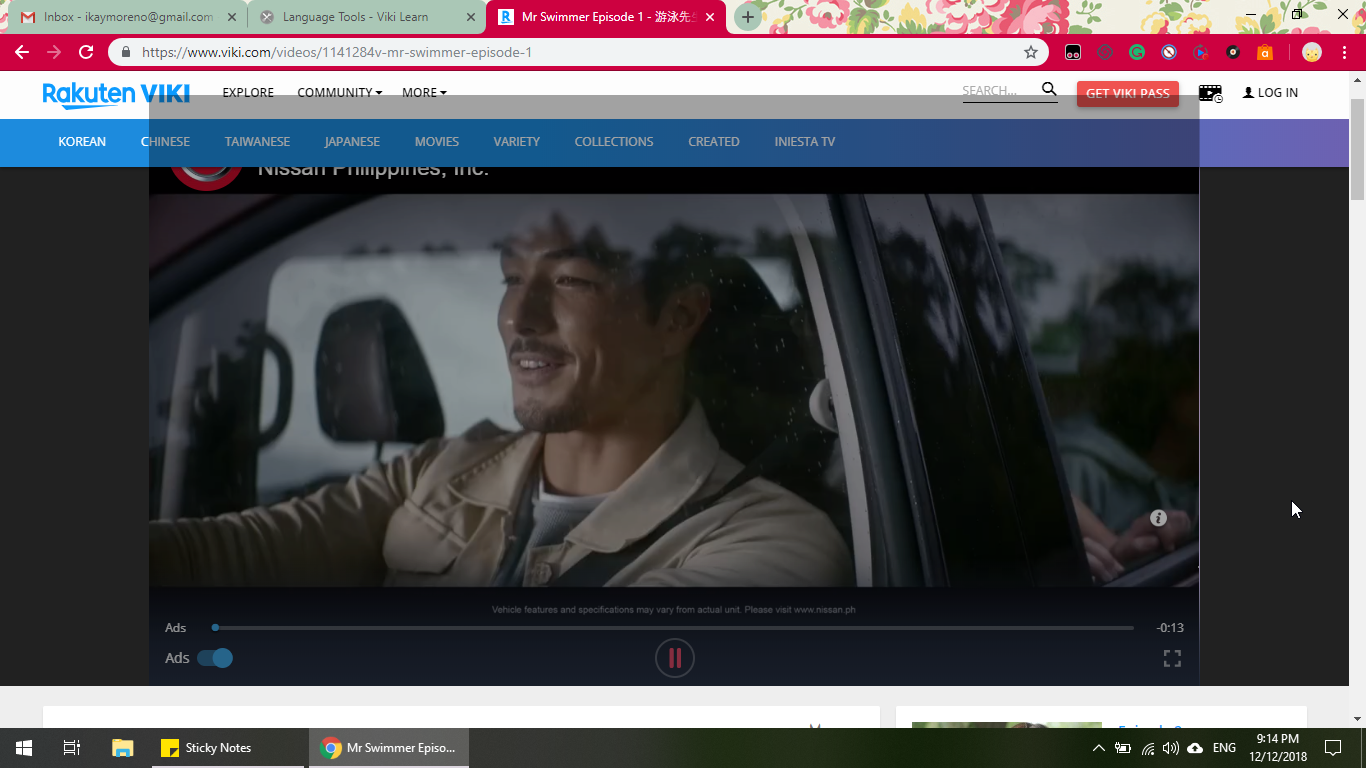Open the watch list film icon
Image resolution: width=1366 pixels, height=768 pixels.
pos(1210,93)
